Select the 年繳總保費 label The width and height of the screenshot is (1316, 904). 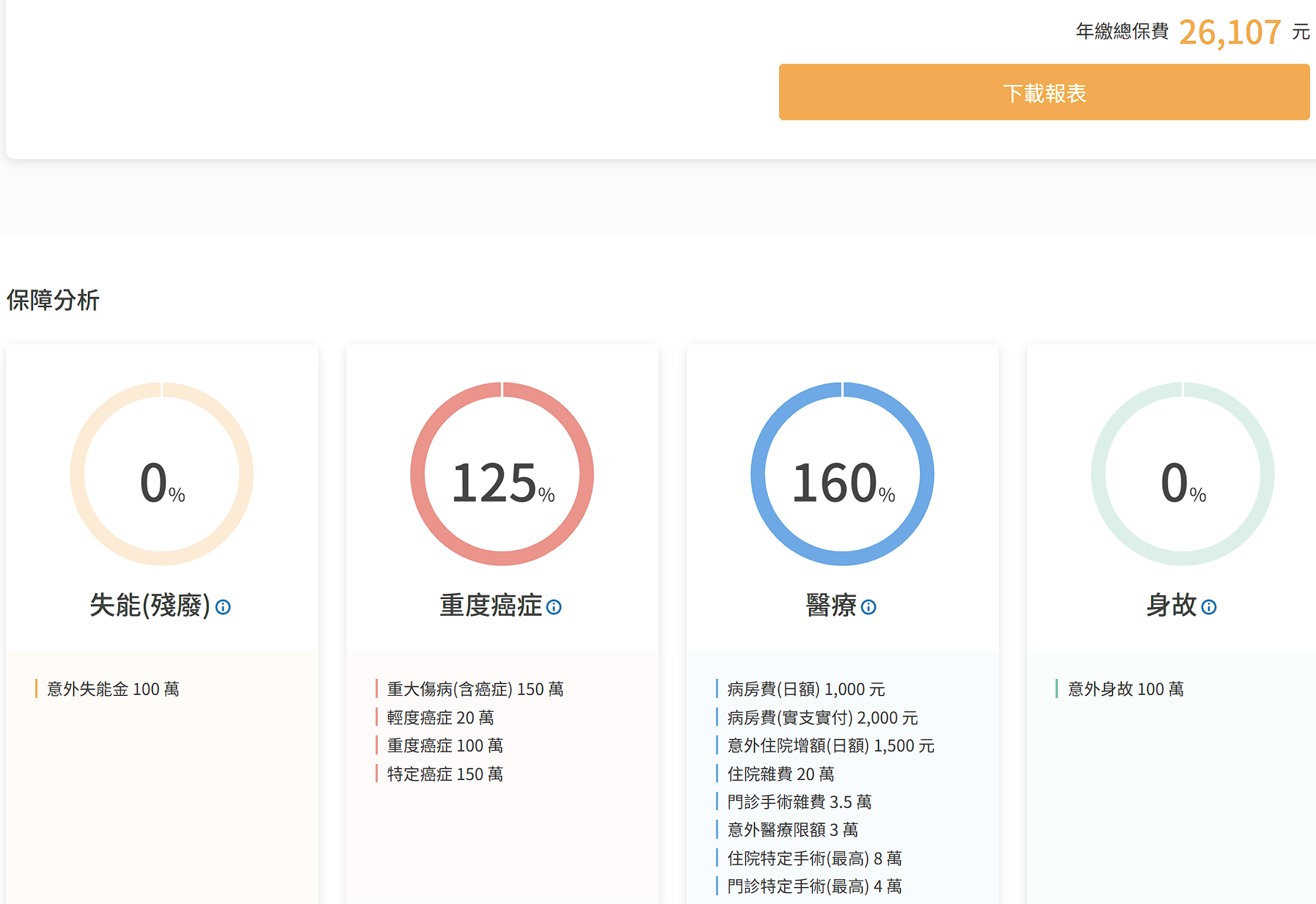(x=1122, y=32)
